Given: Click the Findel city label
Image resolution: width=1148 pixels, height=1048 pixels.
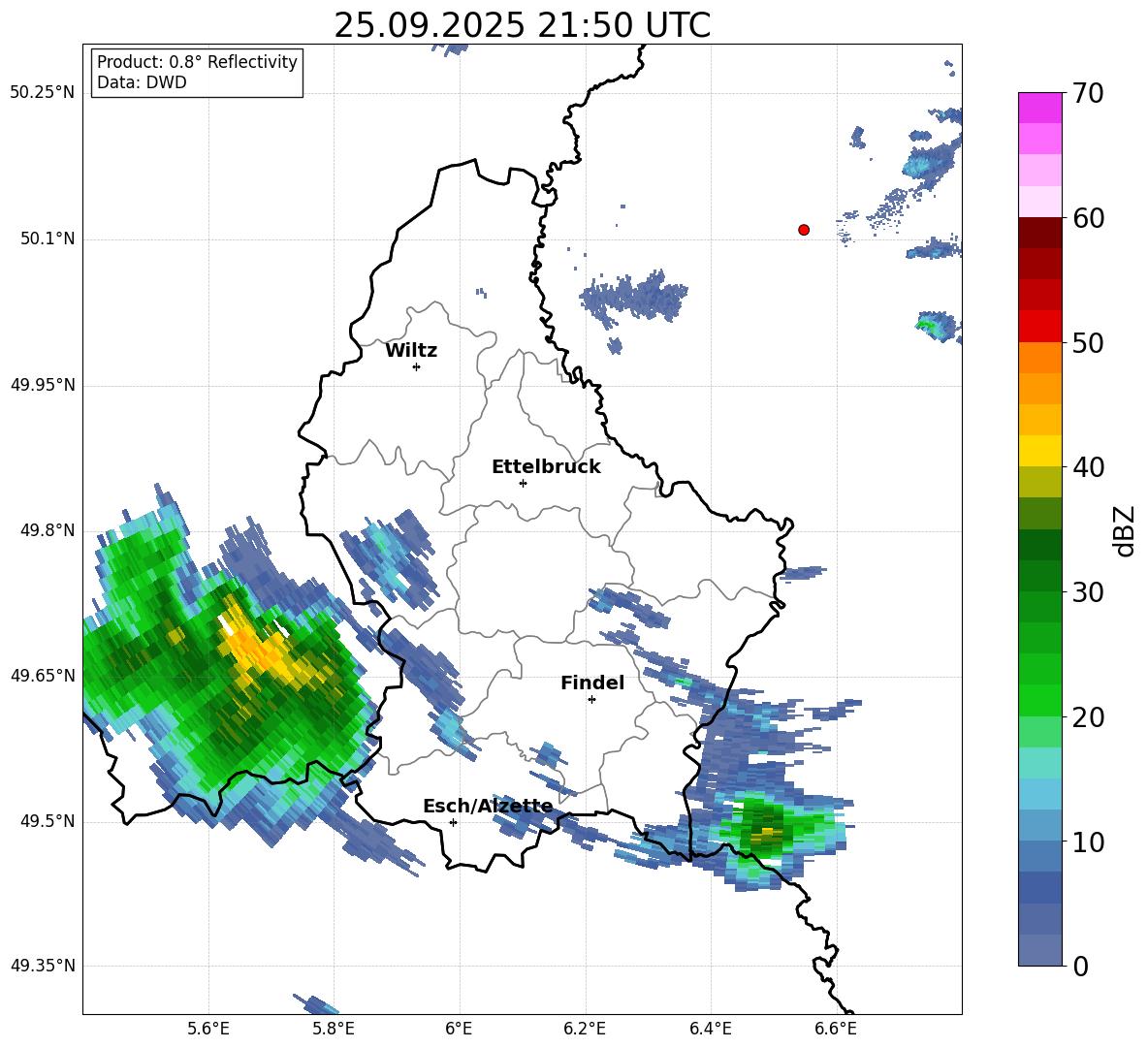Looking at the screenshot, I should 592,683.
